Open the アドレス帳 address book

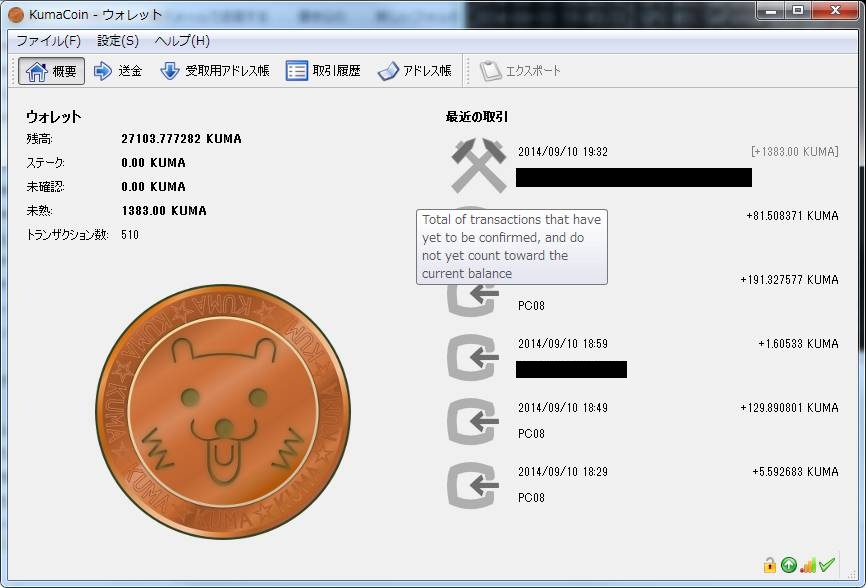415,71
